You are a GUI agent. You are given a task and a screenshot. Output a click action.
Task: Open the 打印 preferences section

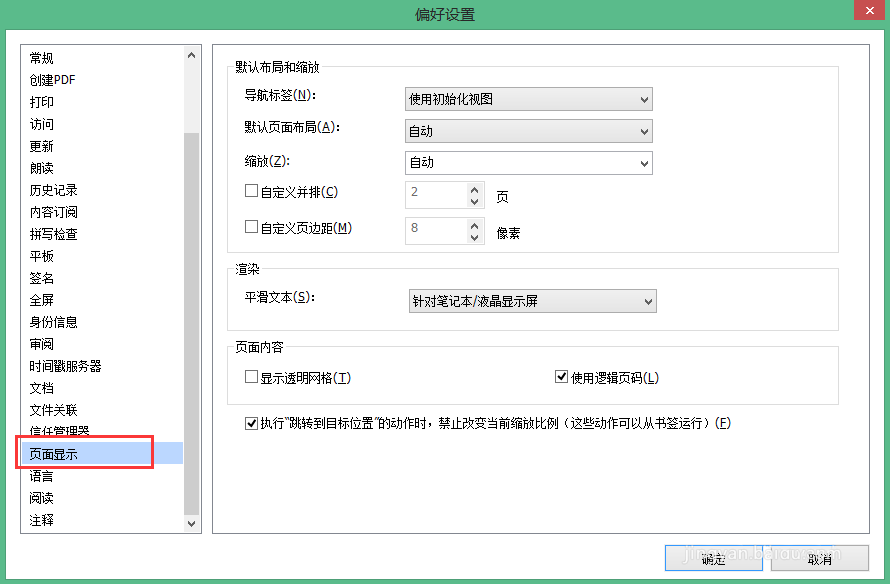pyautogui.click(x=42, y=101)
